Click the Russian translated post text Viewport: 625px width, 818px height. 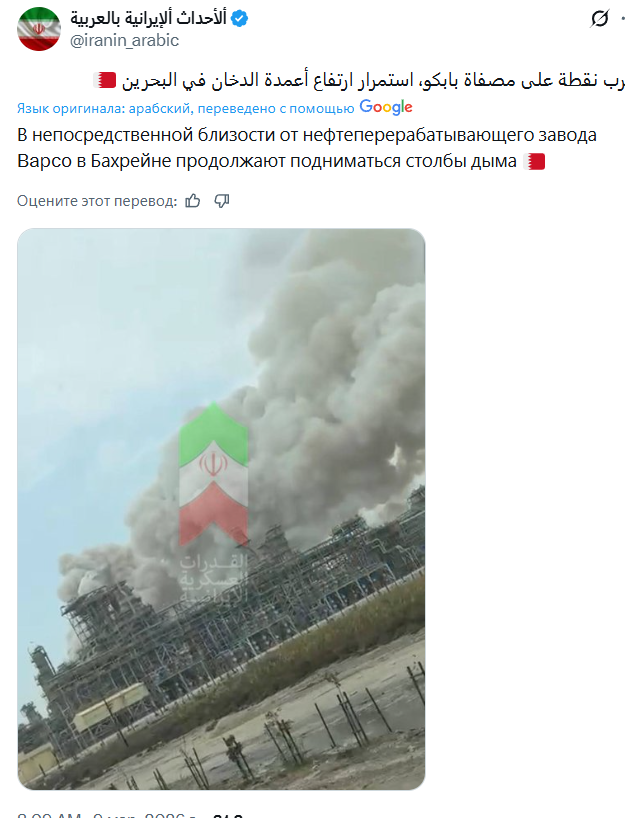pyautogui.click(x=307, y=148)
